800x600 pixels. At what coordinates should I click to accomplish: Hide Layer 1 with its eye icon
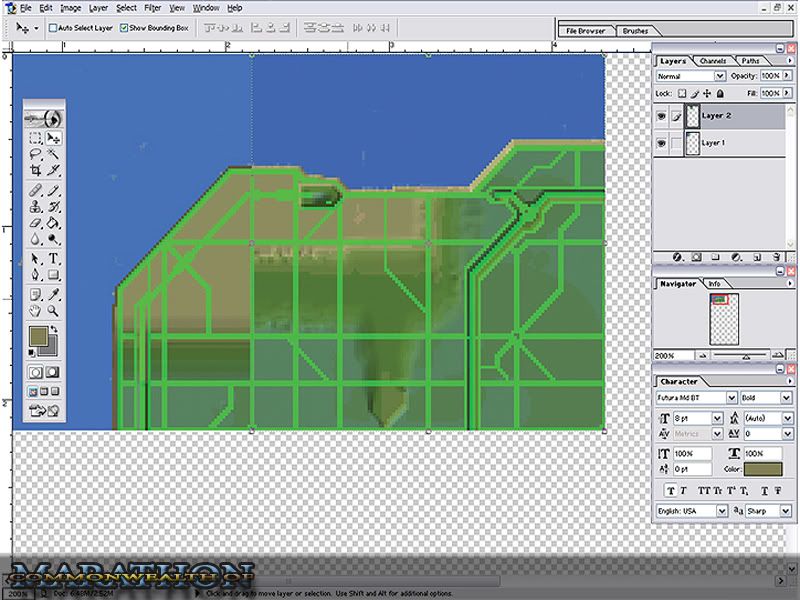tap(661, 143)
